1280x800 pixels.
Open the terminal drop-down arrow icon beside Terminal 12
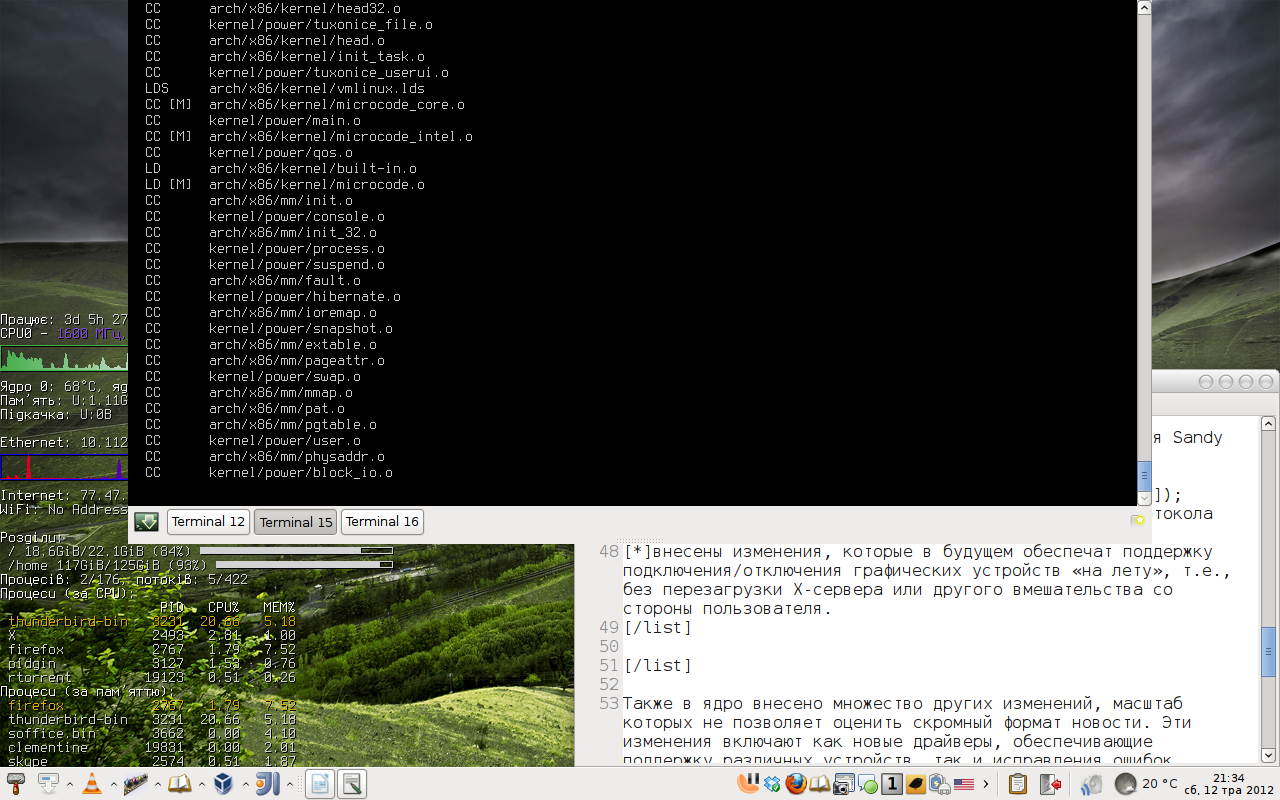point(146,521)
